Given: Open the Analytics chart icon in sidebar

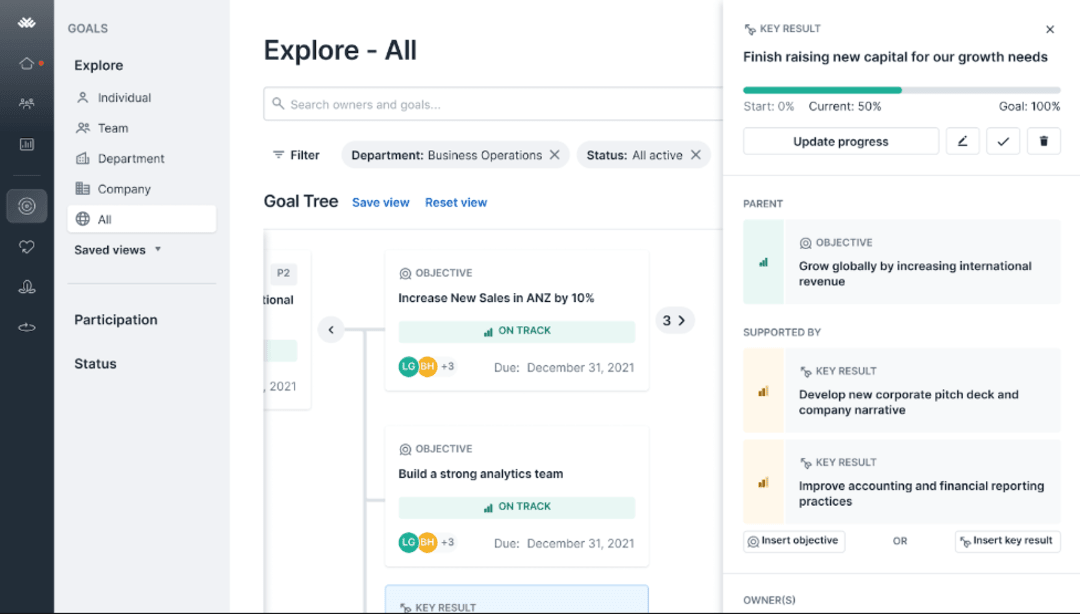Looking at the screenshot, I should (x=27, y=144).
